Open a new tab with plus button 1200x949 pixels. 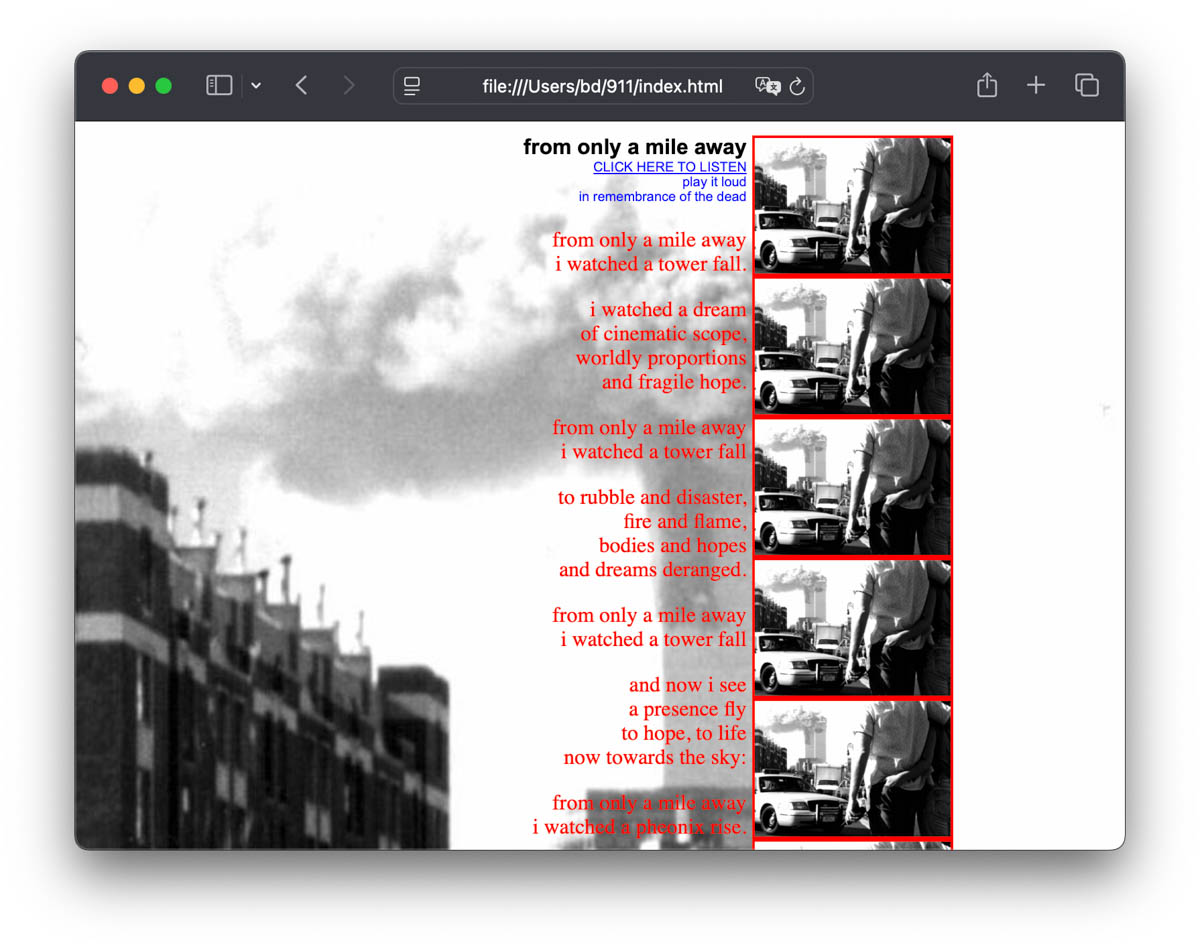(1035, 86)
